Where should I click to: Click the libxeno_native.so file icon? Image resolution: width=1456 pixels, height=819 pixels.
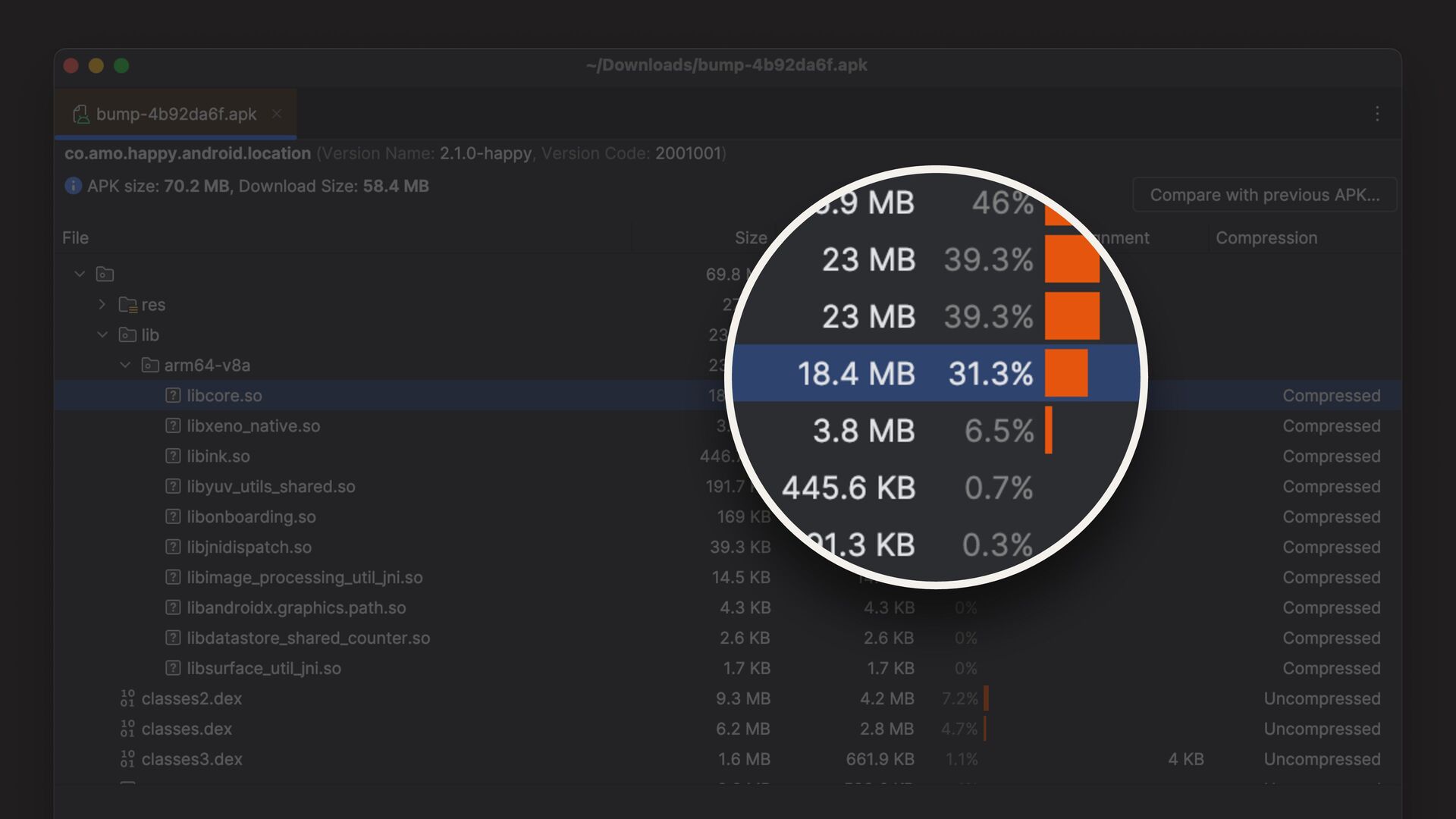(173, 425)
